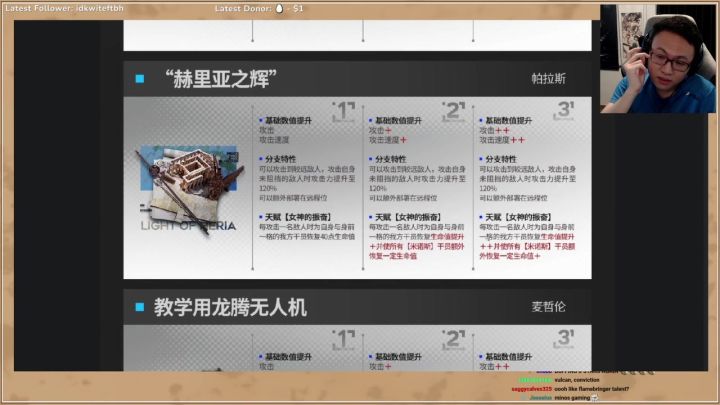
Task: Click "分支特性" heading in level 3 column
Action: click(501, 159)
